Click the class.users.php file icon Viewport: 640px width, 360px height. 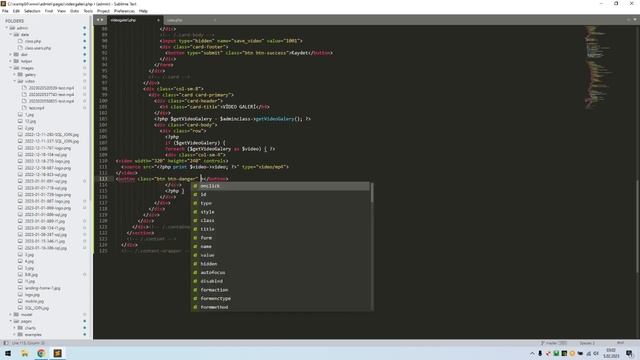click(x=20, y=48)
